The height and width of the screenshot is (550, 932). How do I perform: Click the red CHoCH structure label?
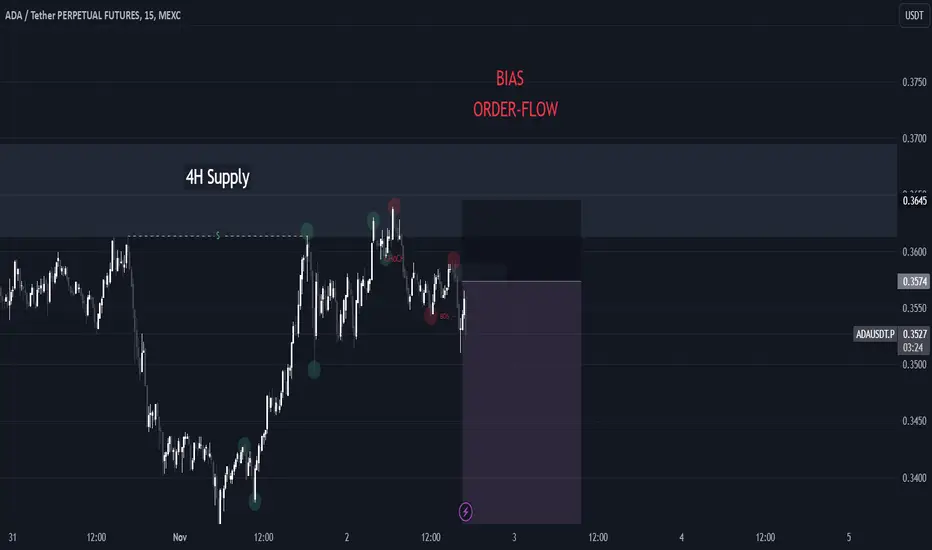394,259
